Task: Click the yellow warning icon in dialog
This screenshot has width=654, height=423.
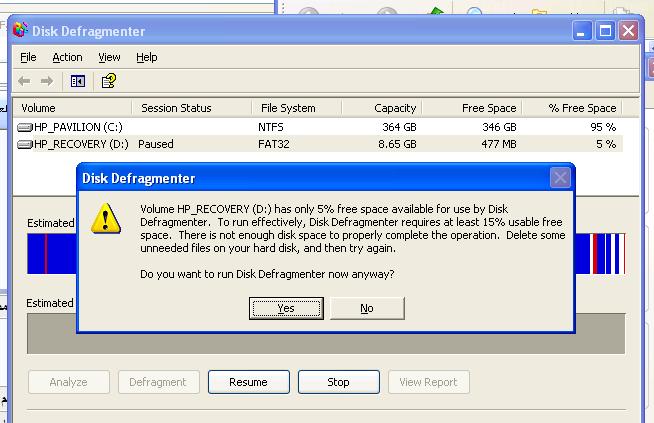Action: [x=106, y=218]
